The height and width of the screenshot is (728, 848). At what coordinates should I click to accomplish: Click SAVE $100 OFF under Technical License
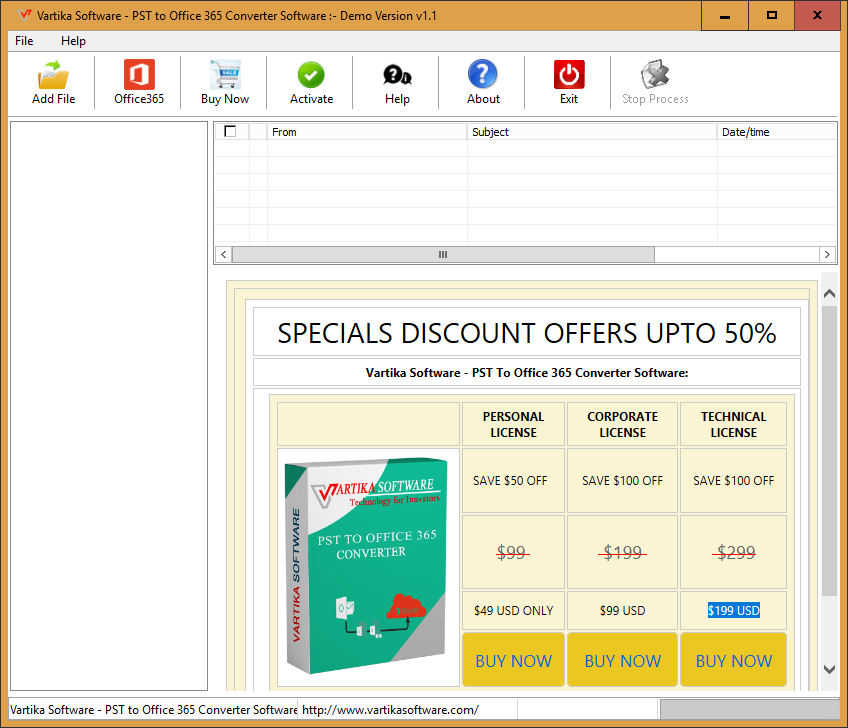pos(733,480)
